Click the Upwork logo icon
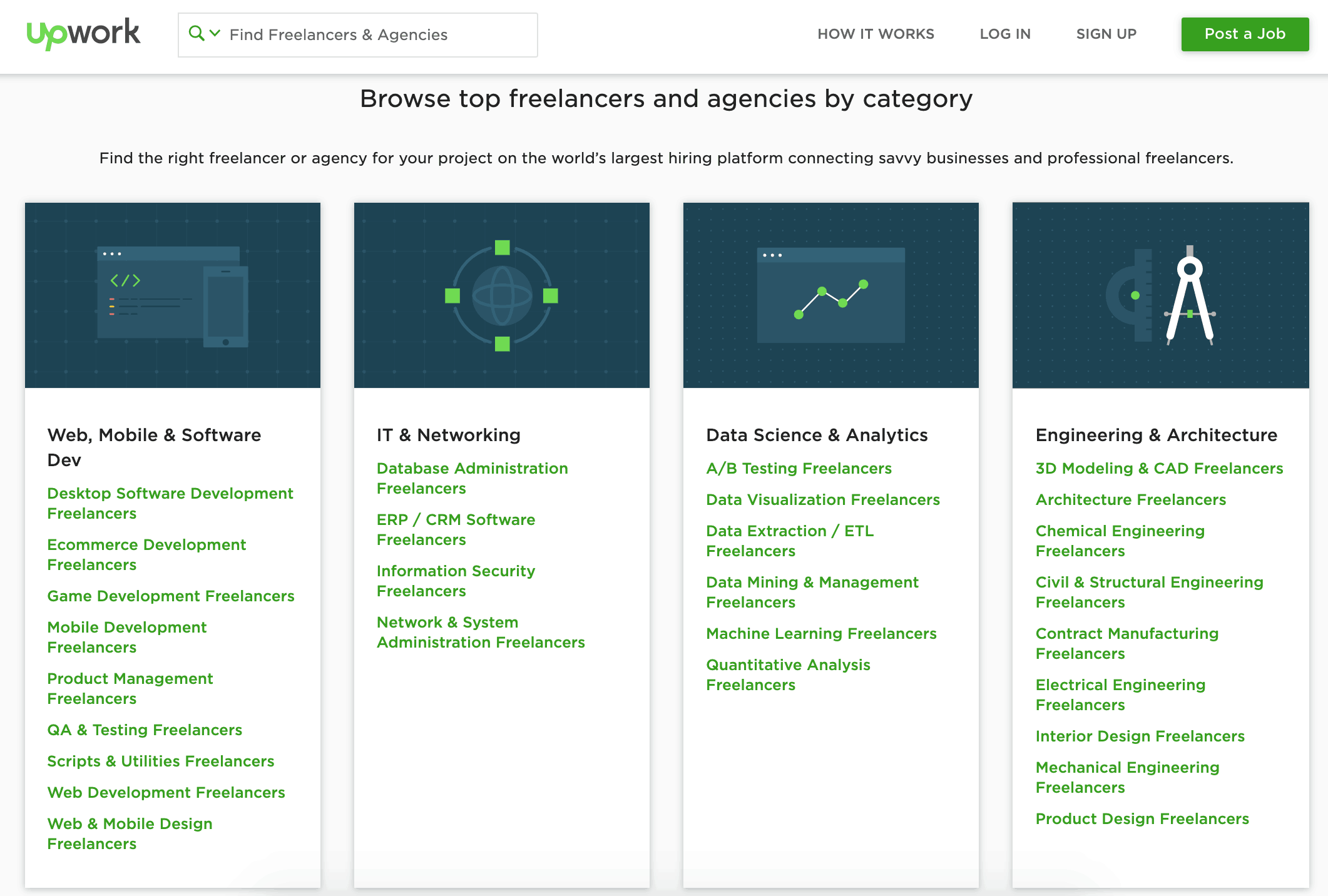The image size is (1328, 896). click(x=85, y=33)
